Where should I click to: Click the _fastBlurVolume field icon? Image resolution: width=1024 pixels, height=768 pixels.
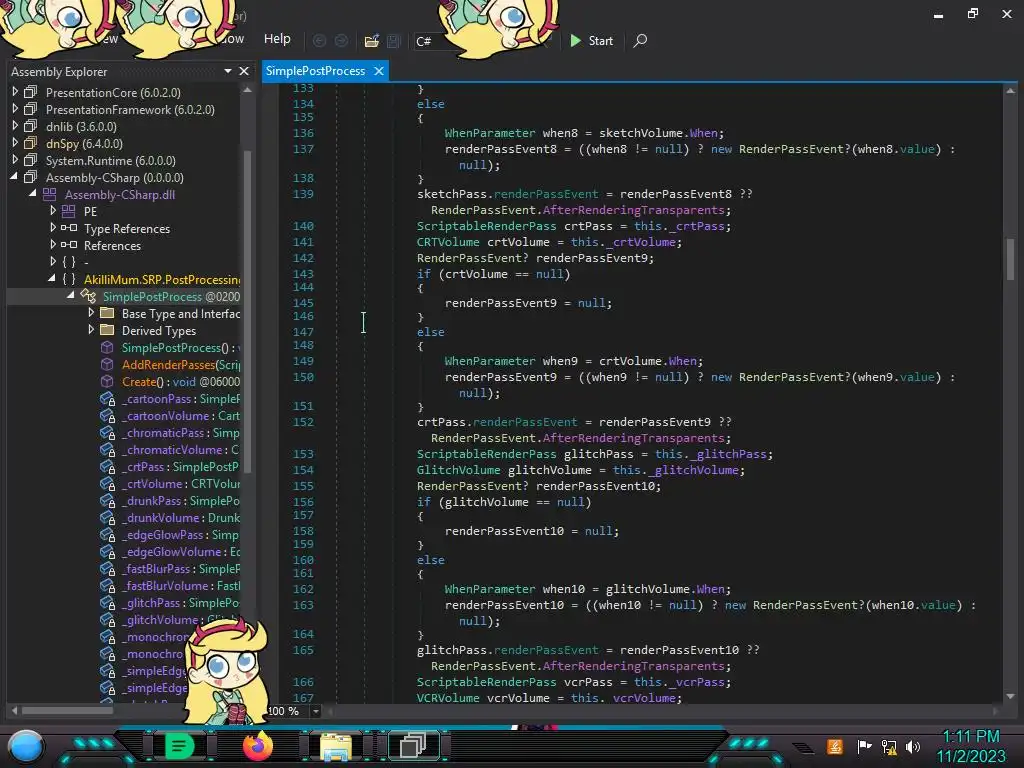[x=107, y=585]
